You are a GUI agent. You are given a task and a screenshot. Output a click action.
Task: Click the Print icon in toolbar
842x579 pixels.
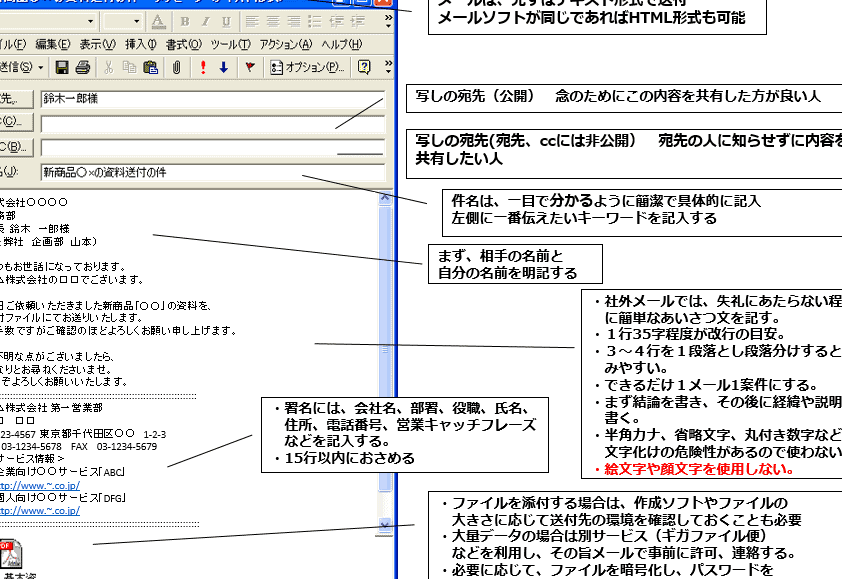(x=83, y=67)
